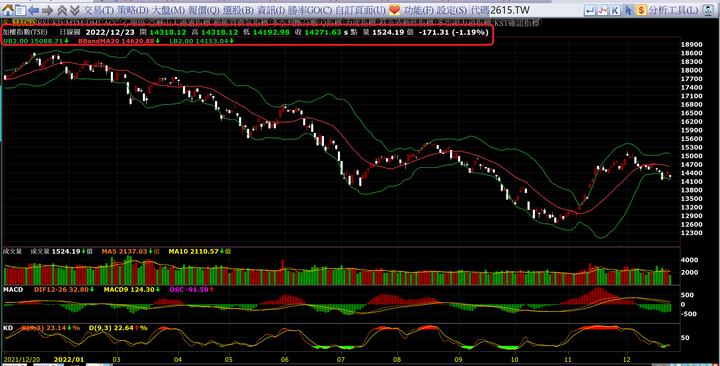The width and height of the screenshot is (720, 366).
Task: Click the dollar sign icon
Action: click(x=641, y=10)
